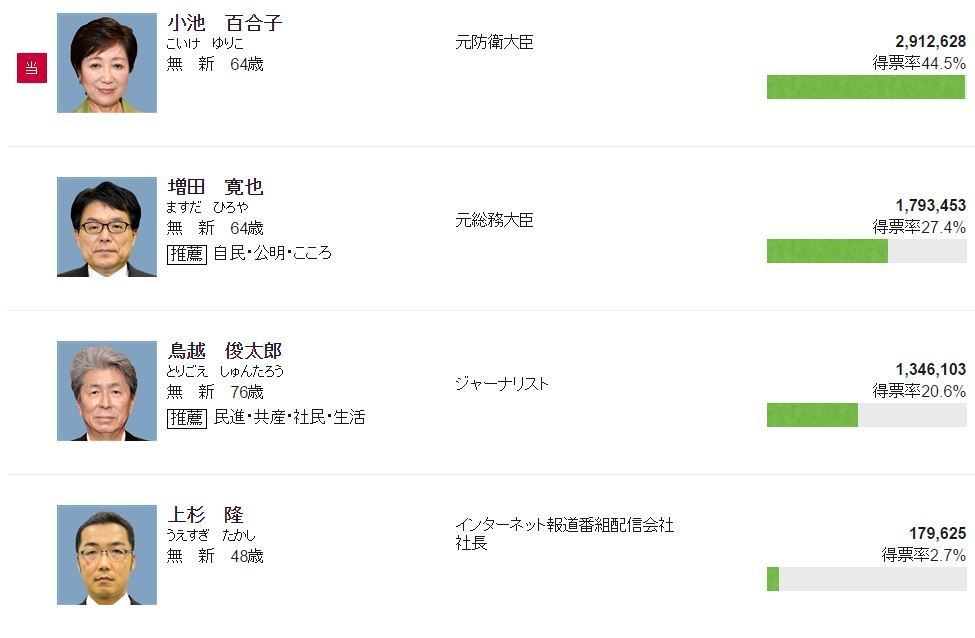Click the 推薦 tag beside 自民・公明・こころ
Image resolution: width=975 pixels, height=638 pixels.
coord(186,253)
